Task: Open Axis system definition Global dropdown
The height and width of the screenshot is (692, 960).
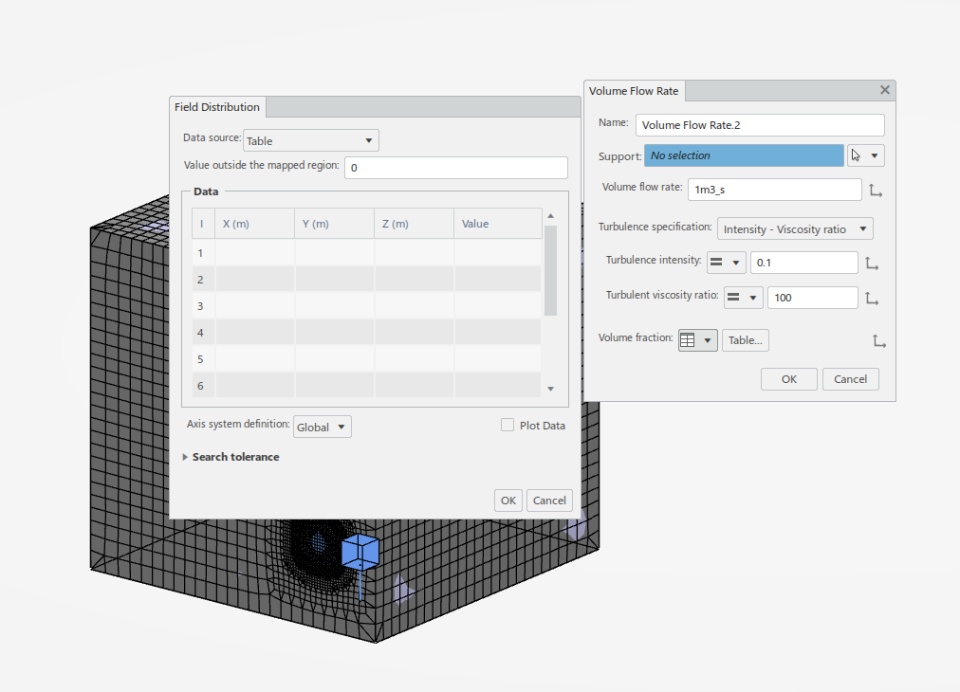Action: (322, 427)
